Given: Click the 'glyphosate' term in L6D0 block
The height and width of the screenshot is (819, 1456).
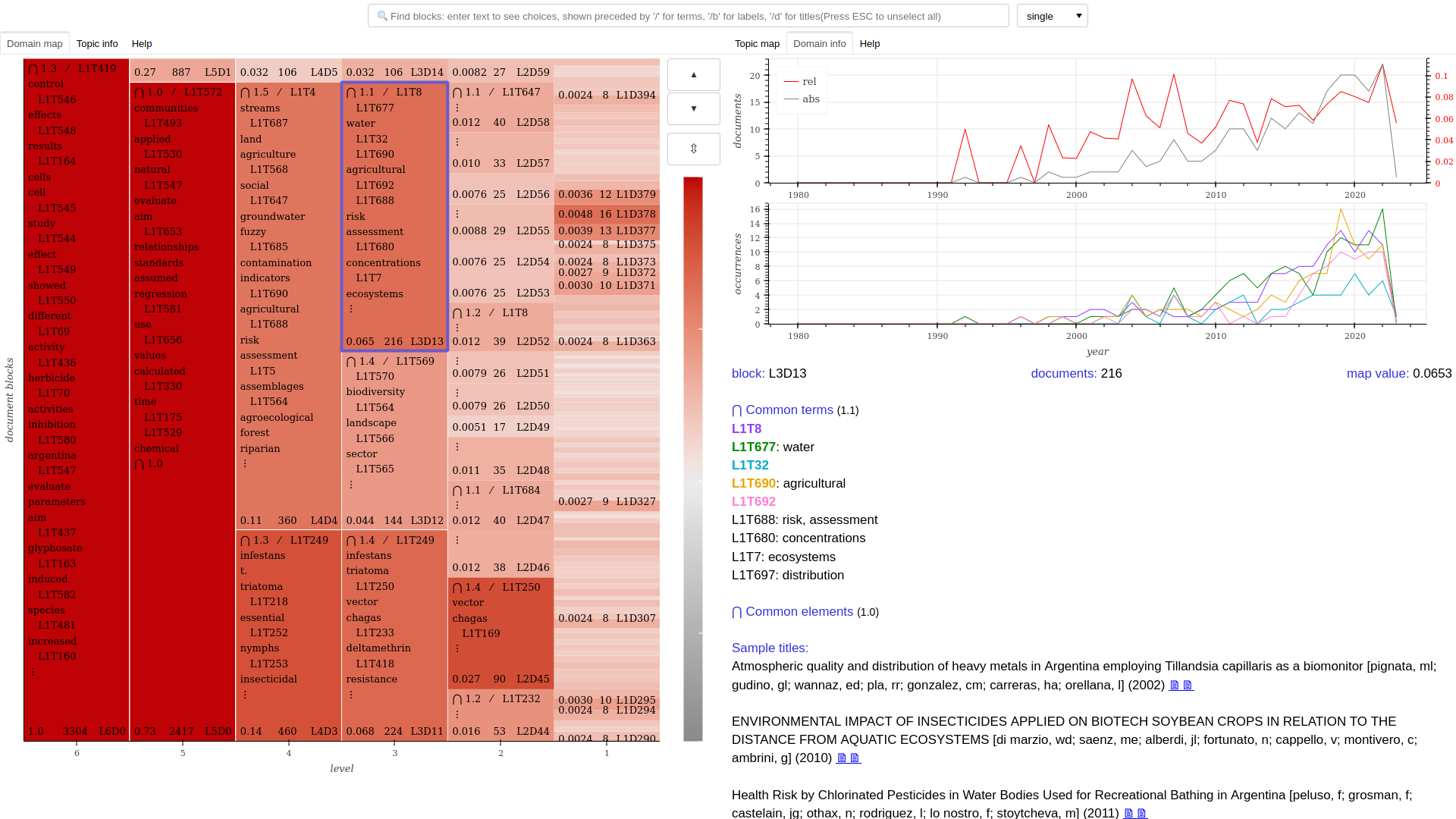Looking at the screenshot, I should pos(55,548).
